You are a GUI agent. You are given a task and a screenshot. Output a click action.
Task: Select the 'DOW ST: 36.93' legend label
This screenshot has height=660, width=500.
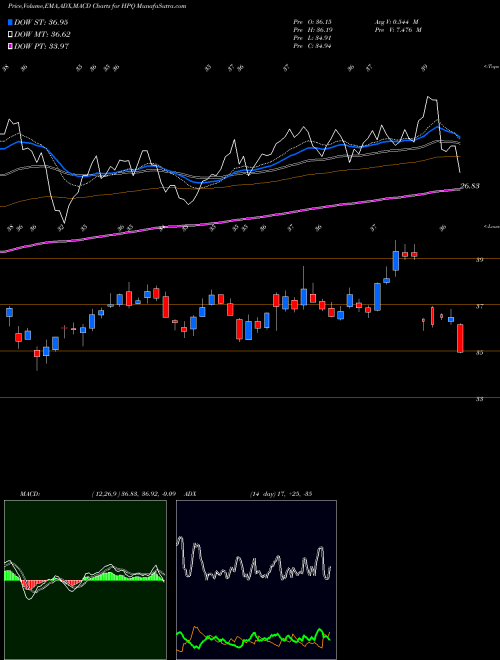(x=41, y=22)
